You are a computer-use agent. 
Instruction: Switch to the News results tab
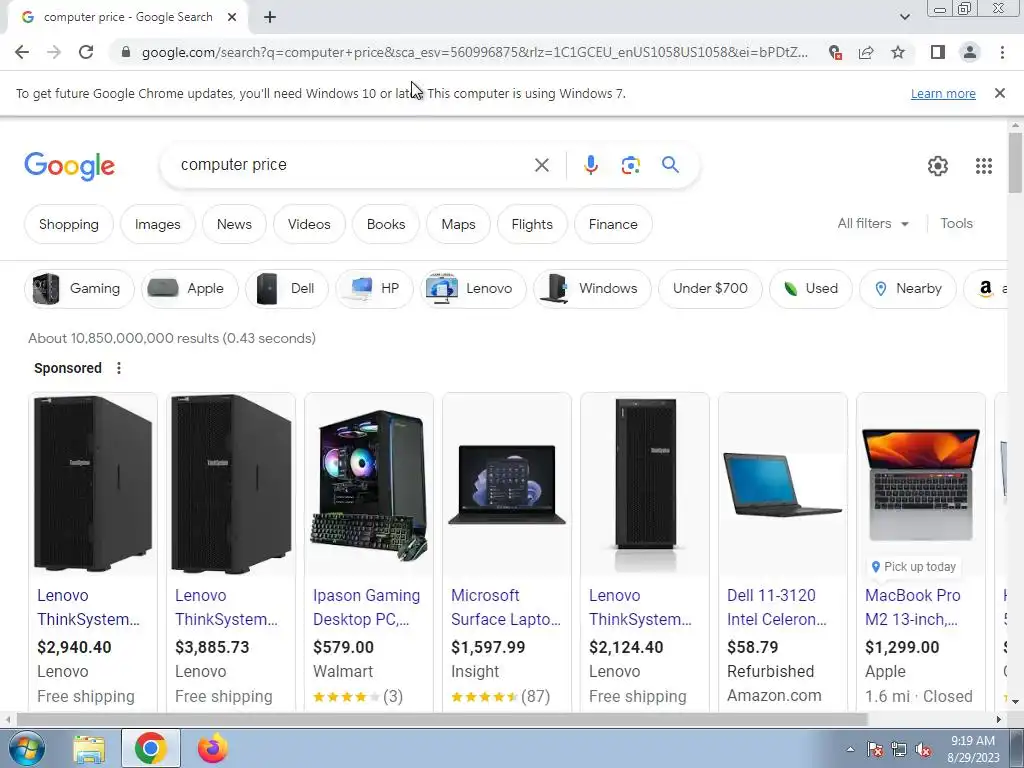(x=234, y=224)
